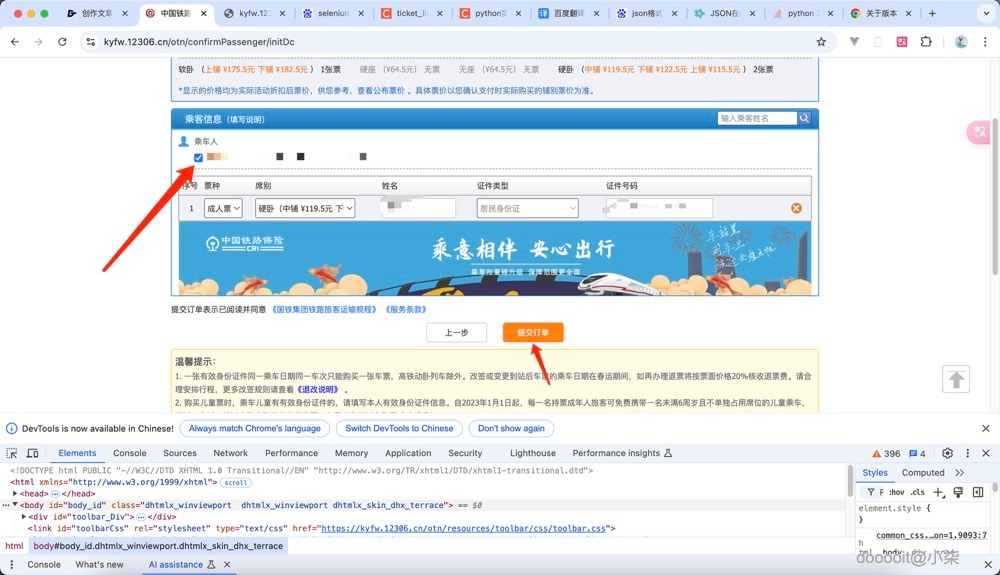Viewport: 1000px width, 575px height.
Task: Toggle the computed styles sidebar icon
Action: [978, 492]
